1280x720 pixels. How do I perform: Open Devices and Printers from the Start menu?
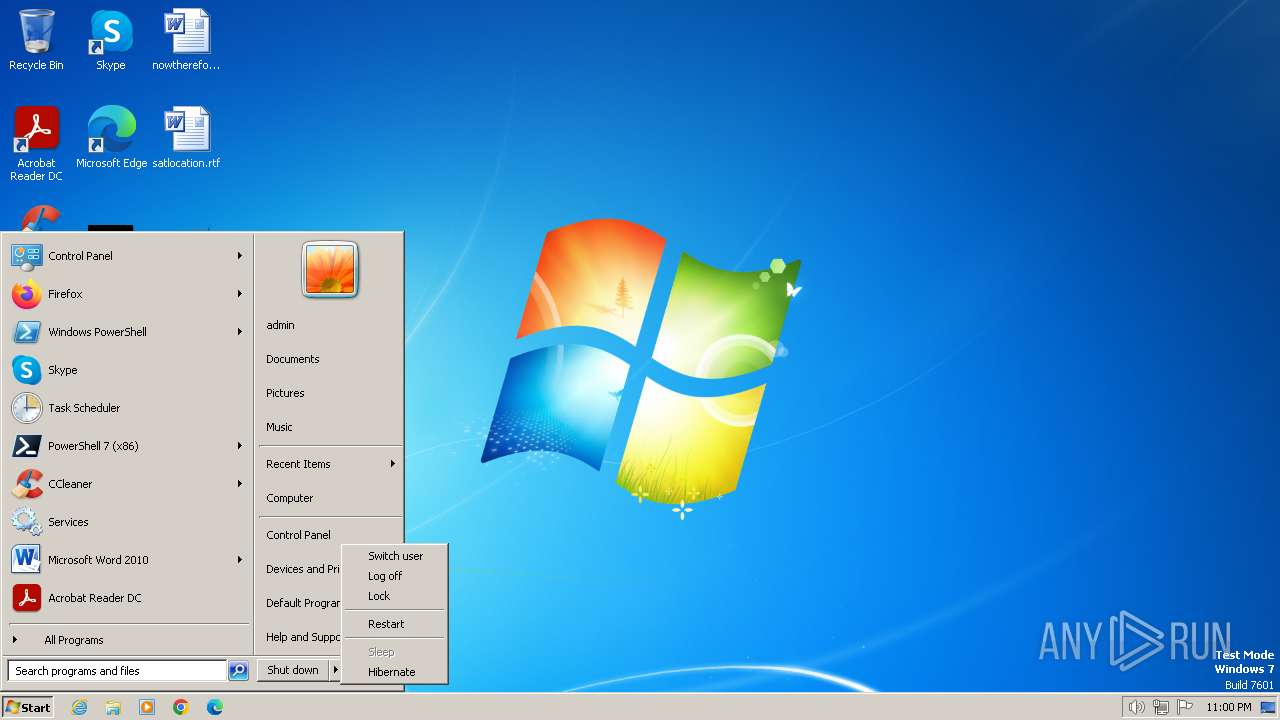301,569
